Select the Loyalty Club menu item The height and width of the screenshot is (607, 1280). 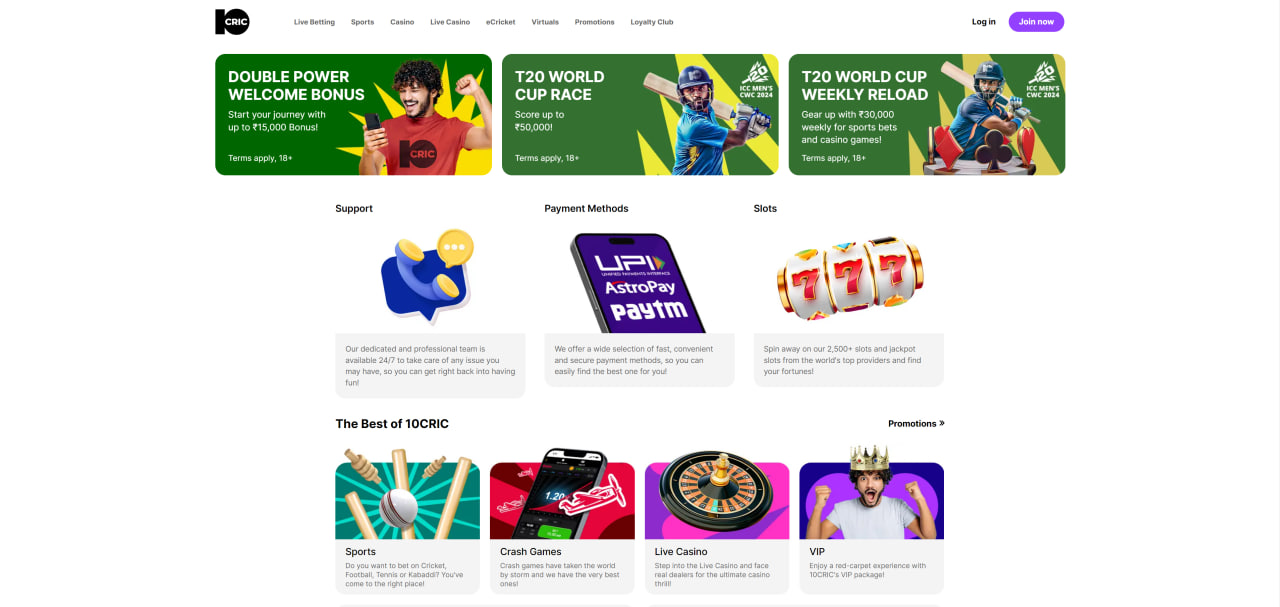[652, 22]
